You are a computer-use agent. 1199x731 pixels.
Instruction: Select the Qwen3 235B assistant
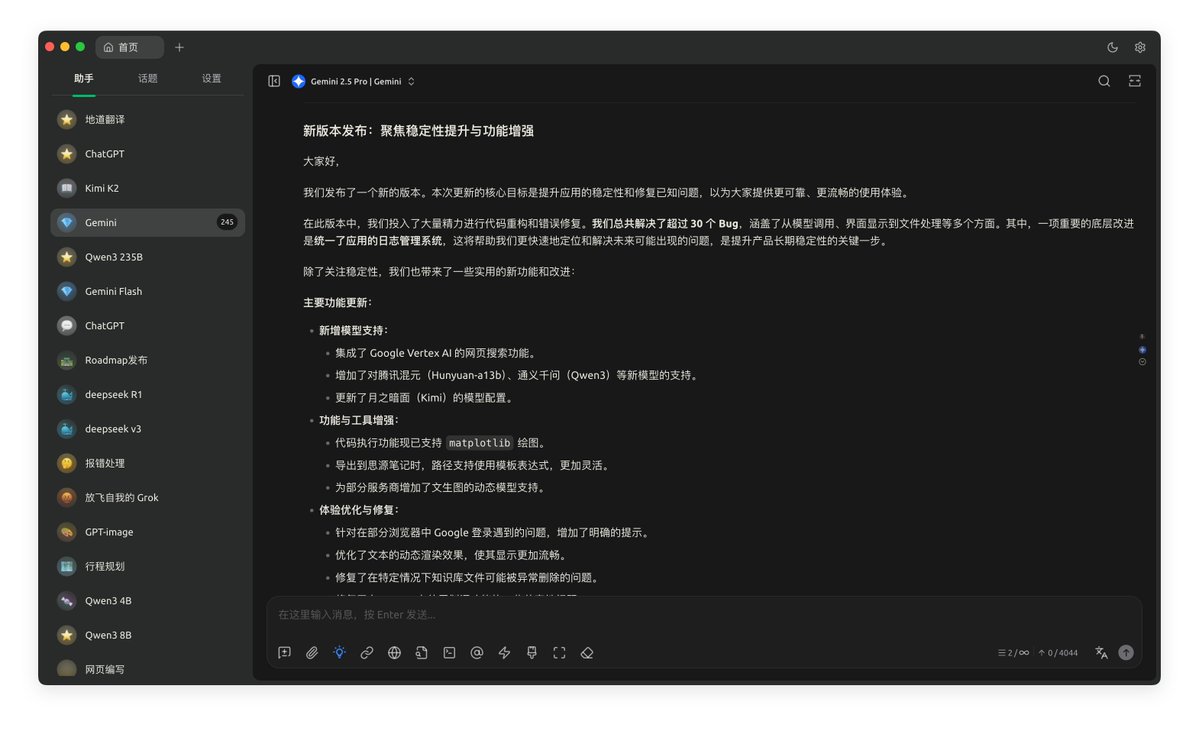pos(148,257)
